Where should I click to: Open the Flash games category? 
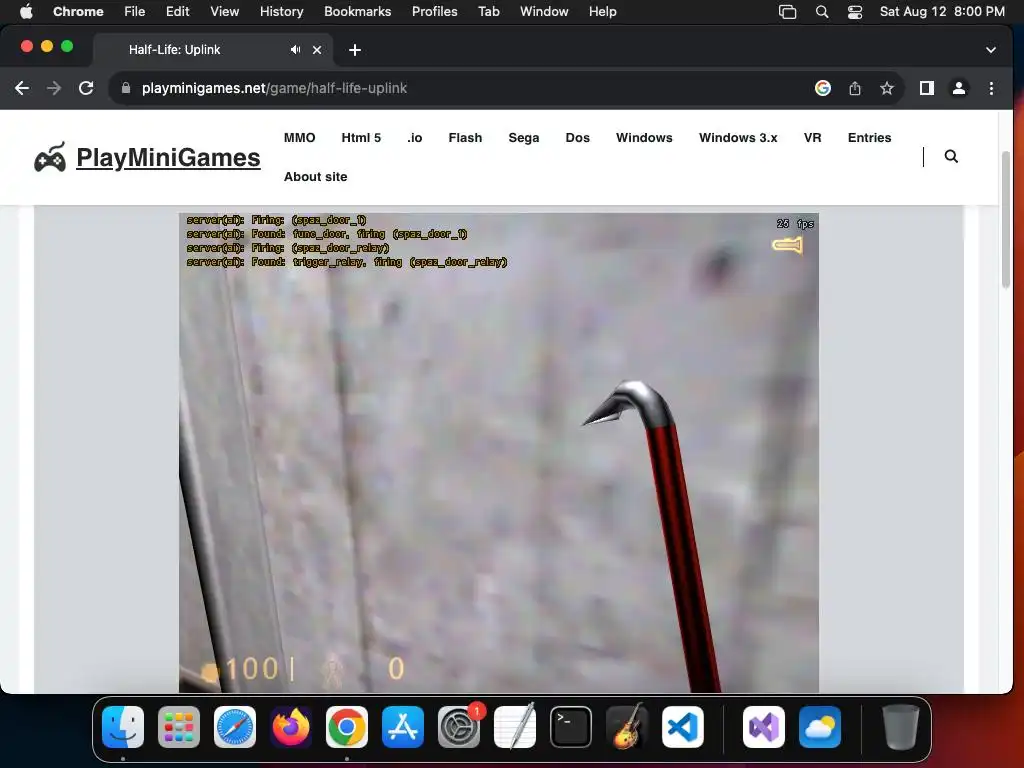pyautogui.click(x=465, y=138)
